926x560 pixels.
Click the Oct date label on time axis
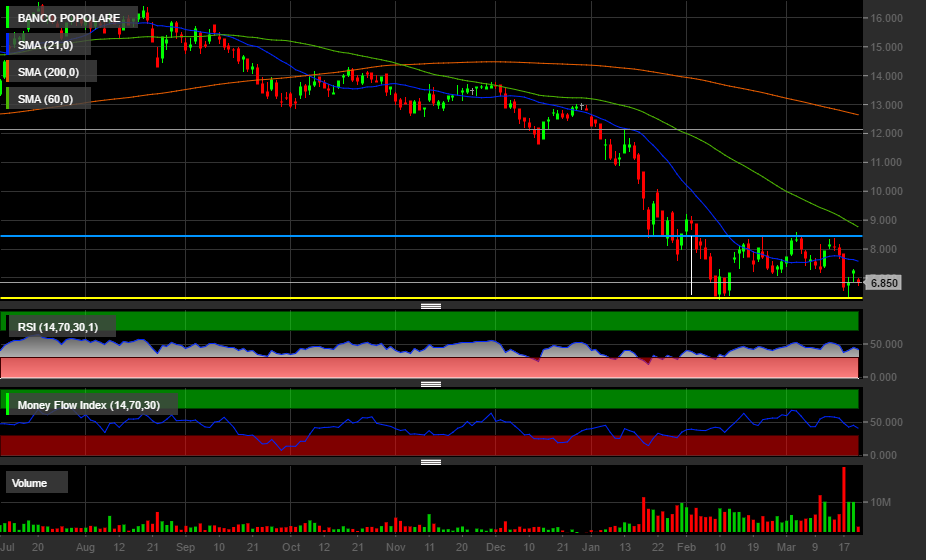coord(291,548)
